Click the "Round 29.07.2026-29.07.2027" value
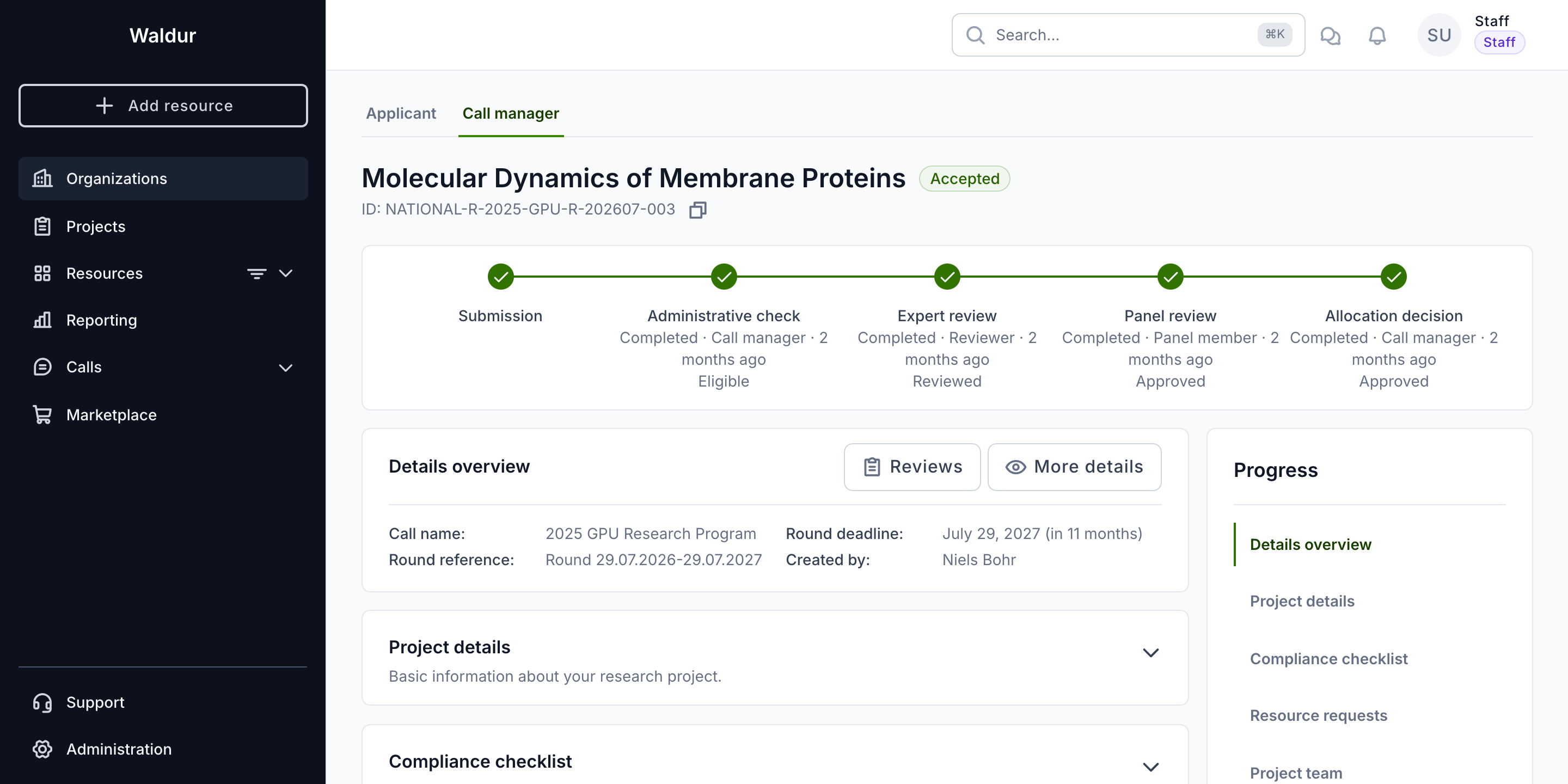 (653, 559)
